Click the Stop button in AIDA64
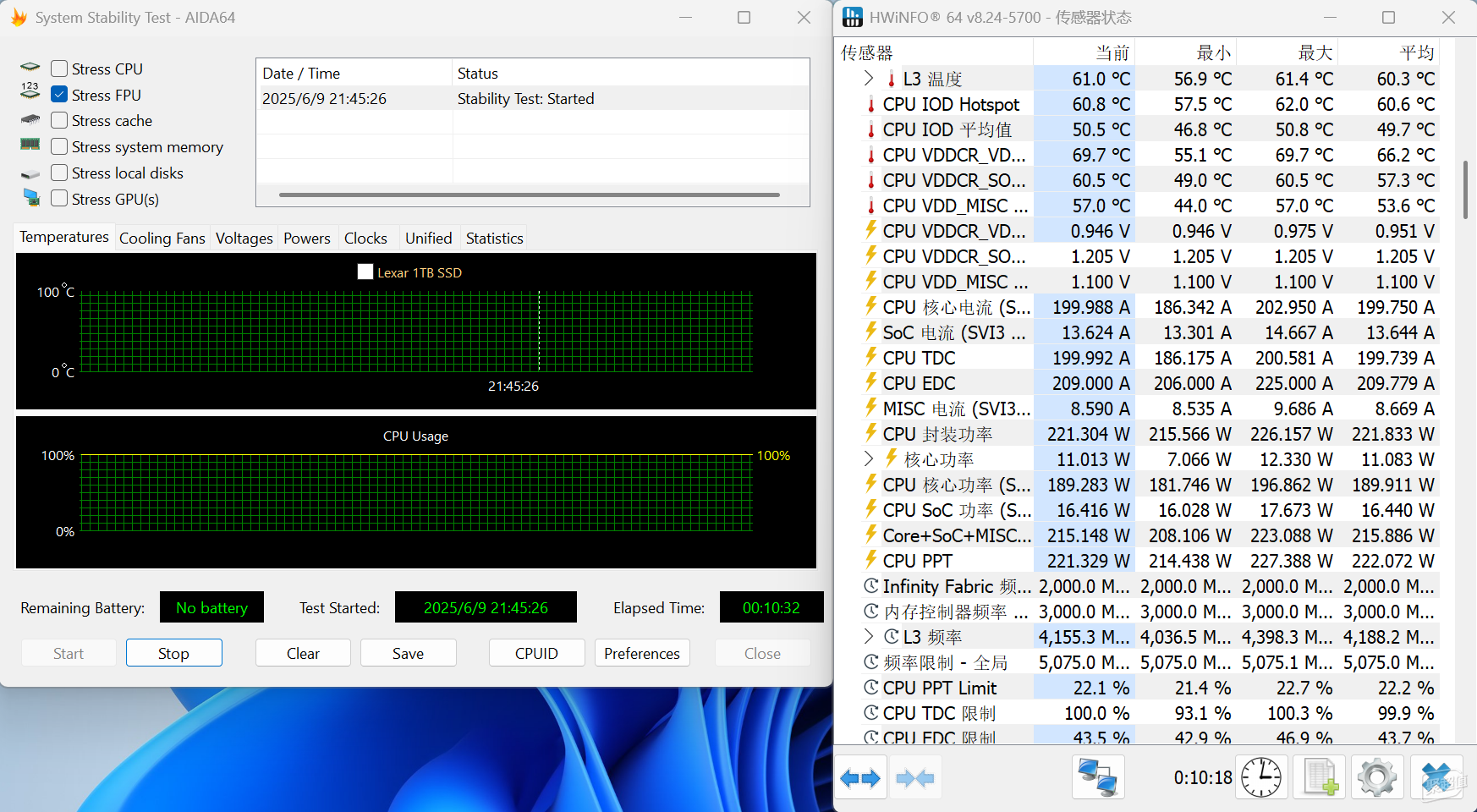The height and width of the screenshot is (812, 1477). [173, 653]
